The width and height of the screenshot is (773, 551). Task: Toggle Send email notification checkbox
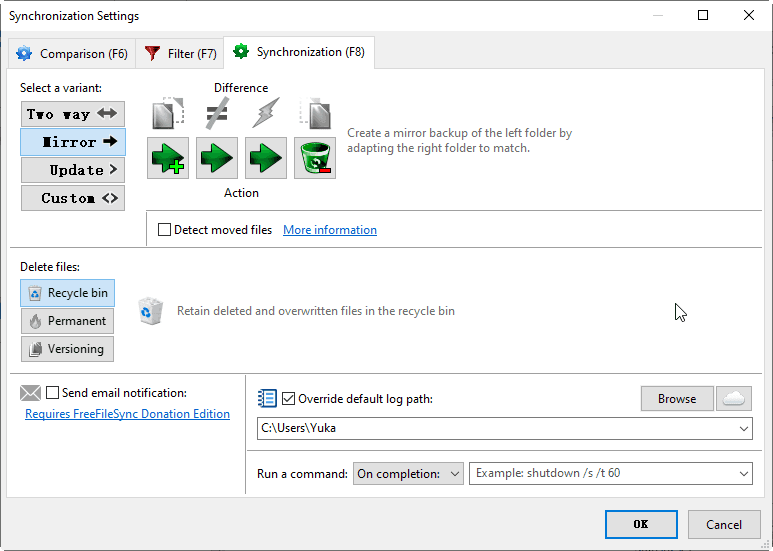[53, 393]
